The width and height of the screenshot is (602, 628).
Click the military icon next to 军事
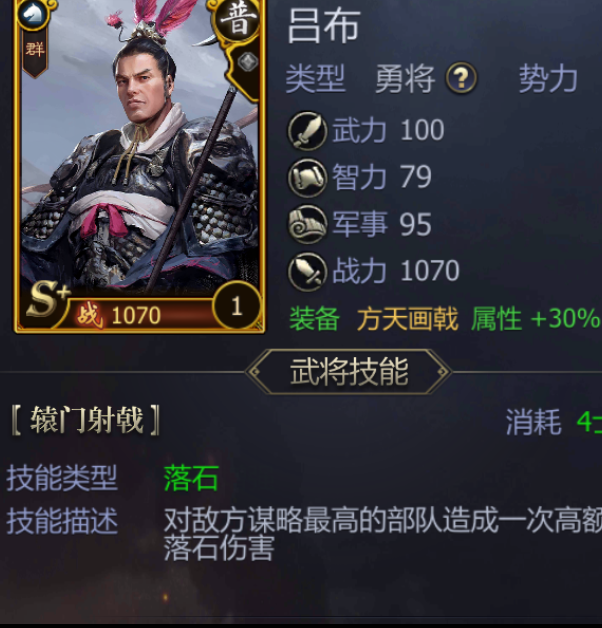click(x=307, y=224)
